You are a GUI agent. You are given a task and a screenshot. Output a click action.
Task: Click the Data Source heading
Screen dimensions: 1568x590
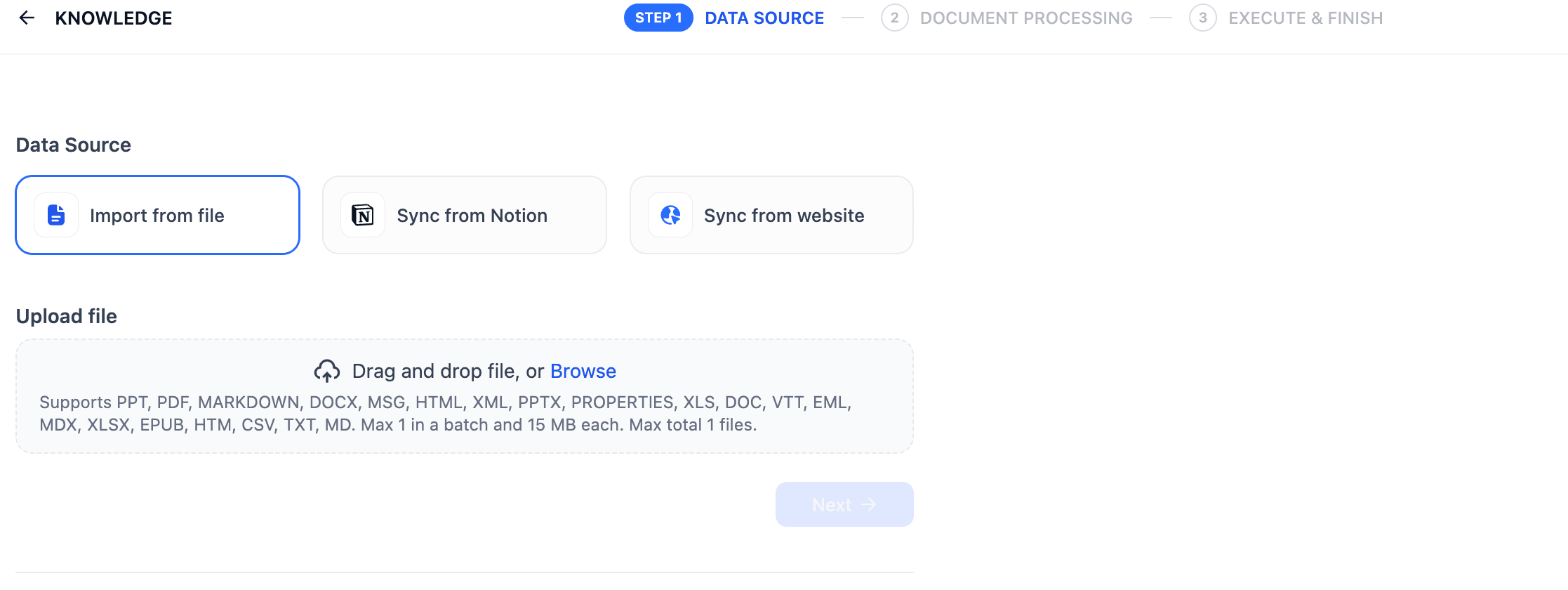(x=74, y=145)
